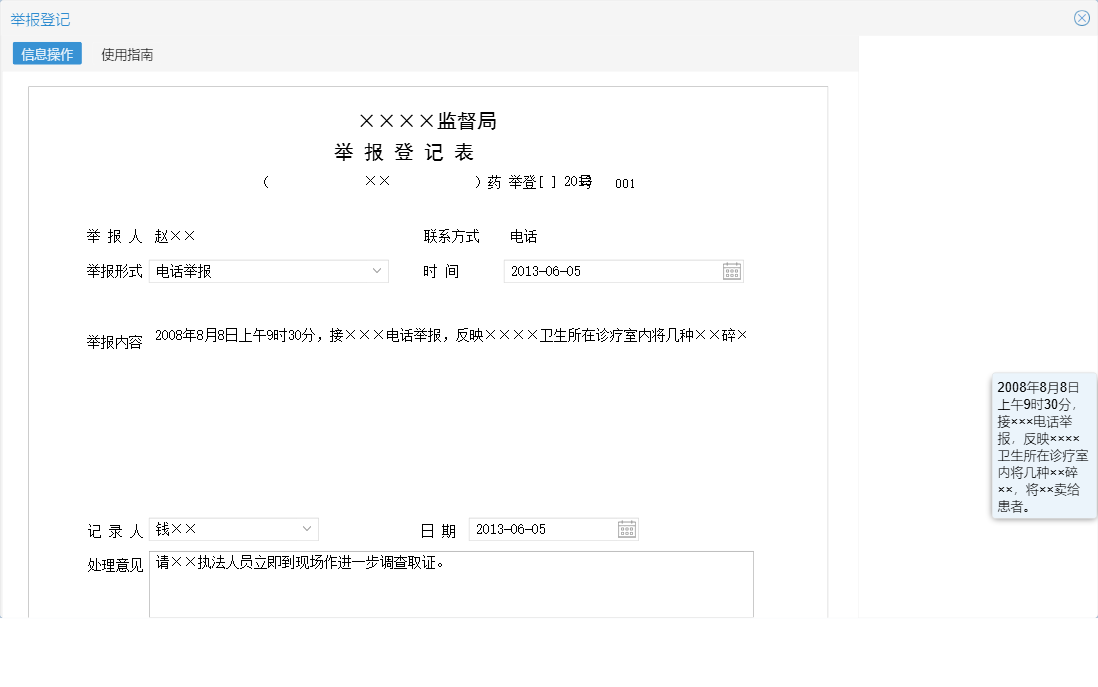
Task: Open the calendar picker beside the 日期 field
Action: tap(627, 528)
